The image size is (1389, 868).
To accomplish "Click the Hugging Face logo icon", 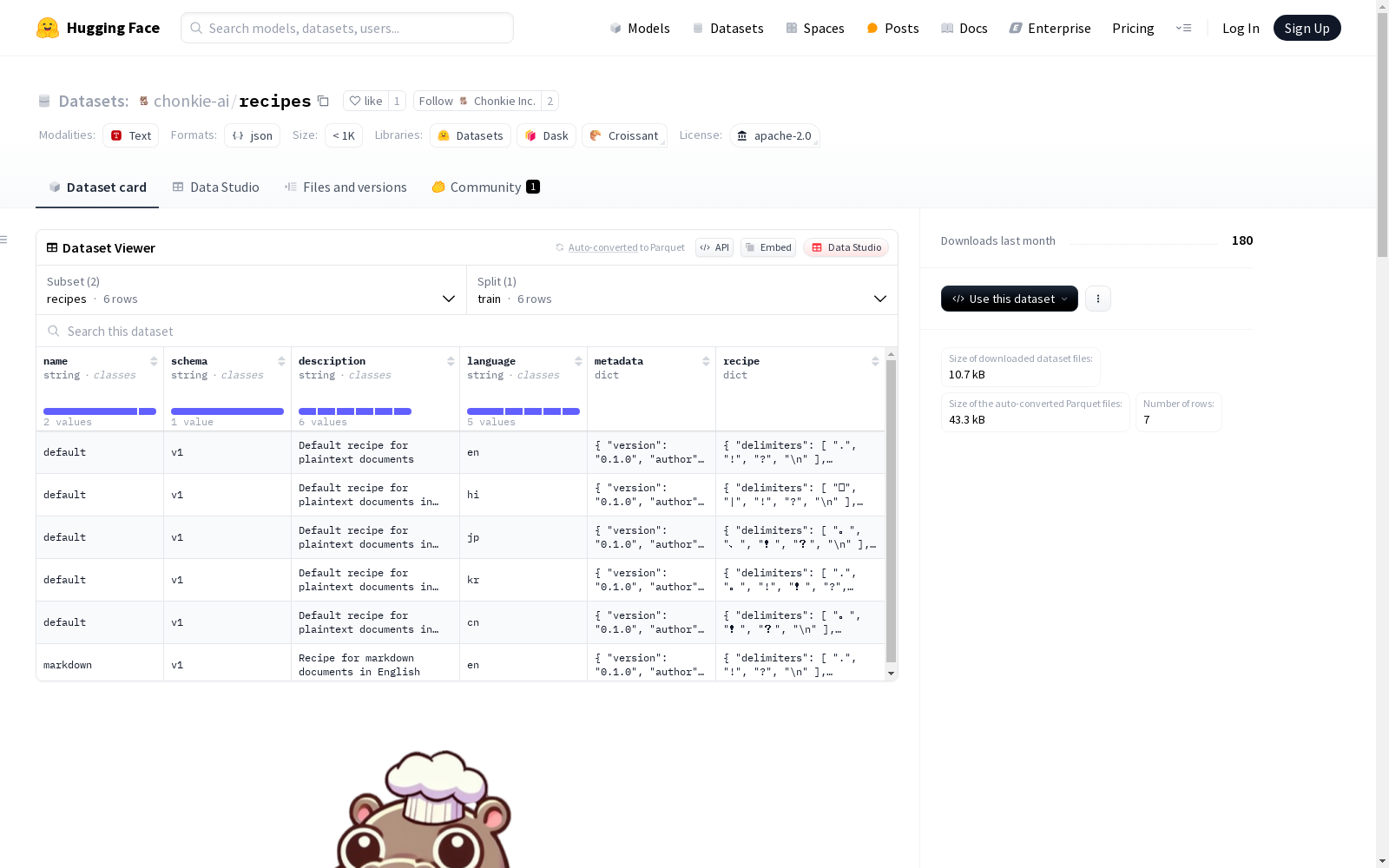I will [x=48, y=28].
